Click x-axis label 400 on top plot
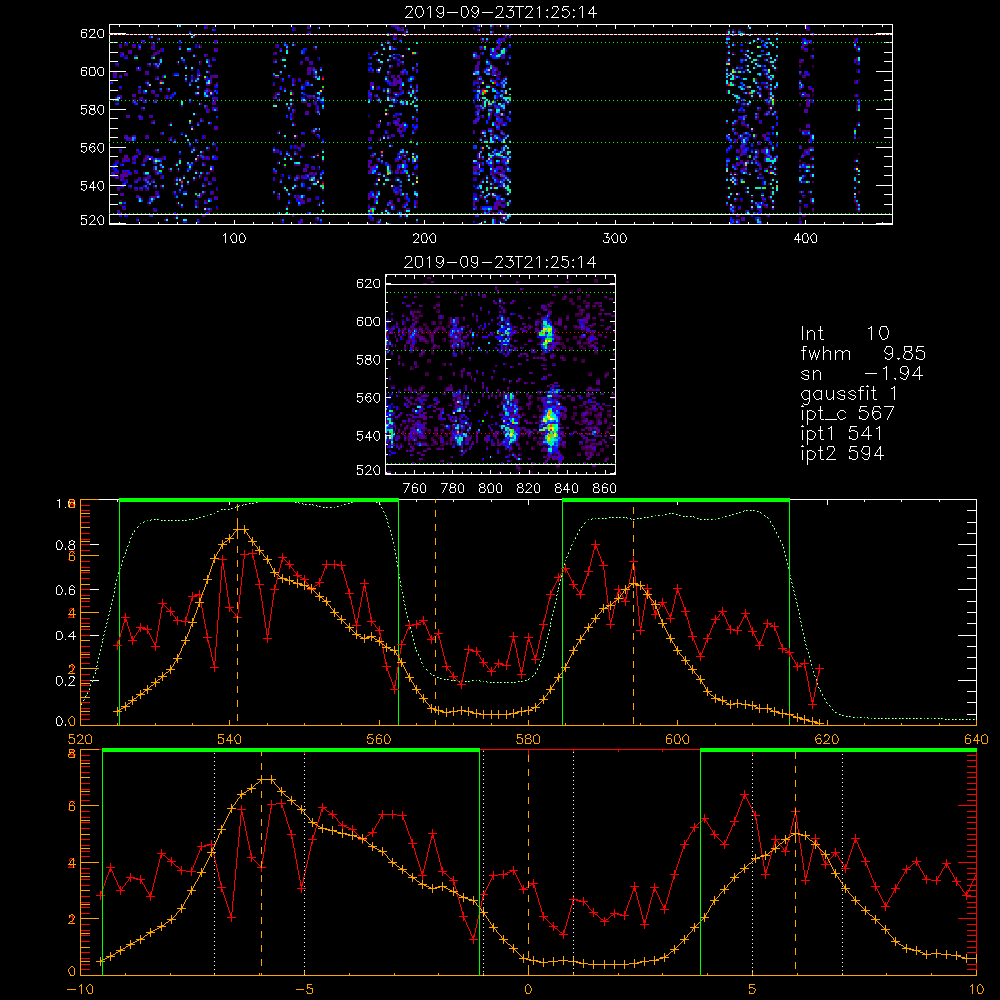Image resolution: width=1000 pixels, height=1000 pixels. (805, 239)
